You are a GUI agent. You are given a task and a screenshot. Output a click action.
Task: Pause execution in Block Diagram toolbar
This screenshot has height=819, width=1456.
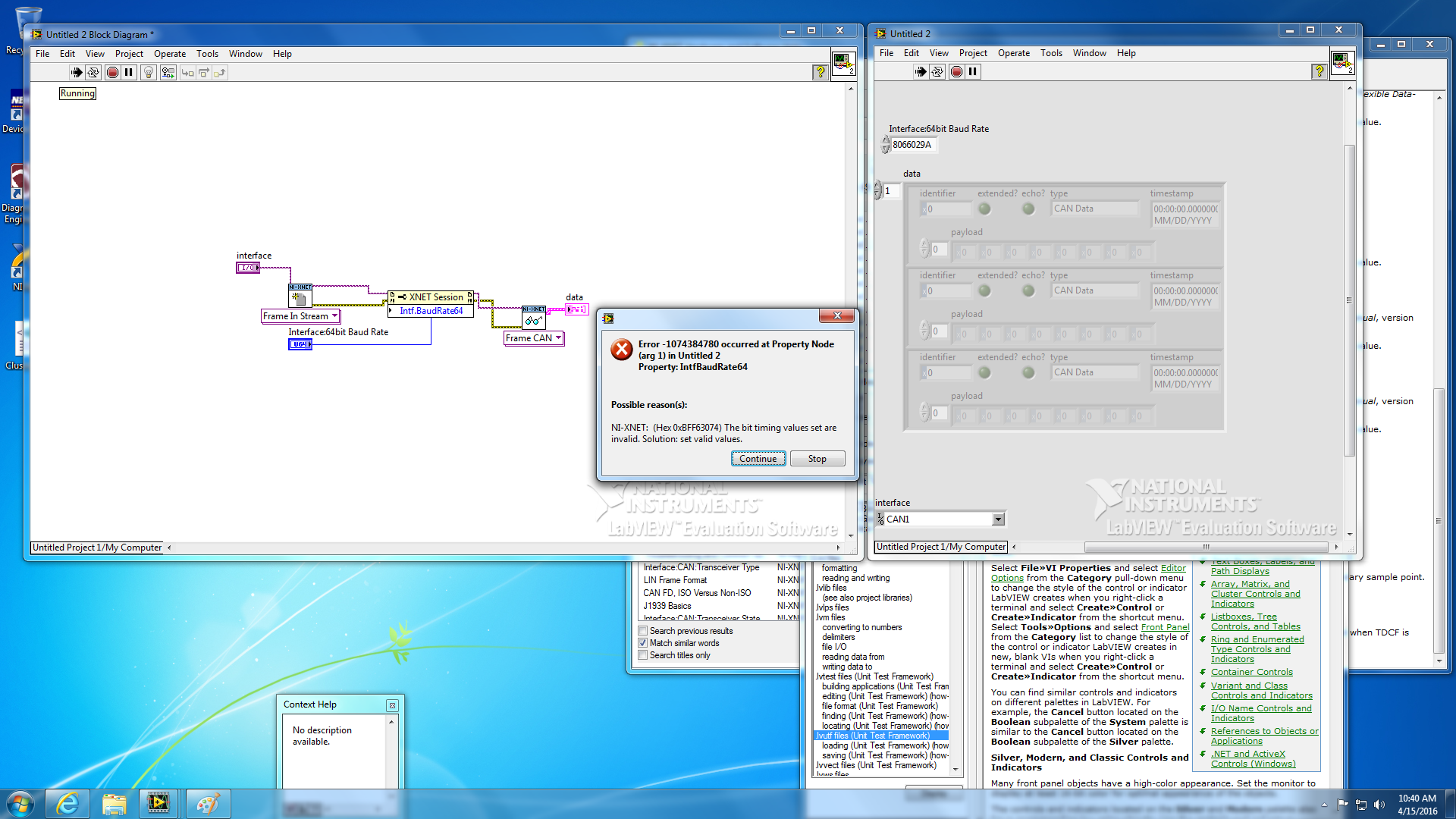(129, 73)
